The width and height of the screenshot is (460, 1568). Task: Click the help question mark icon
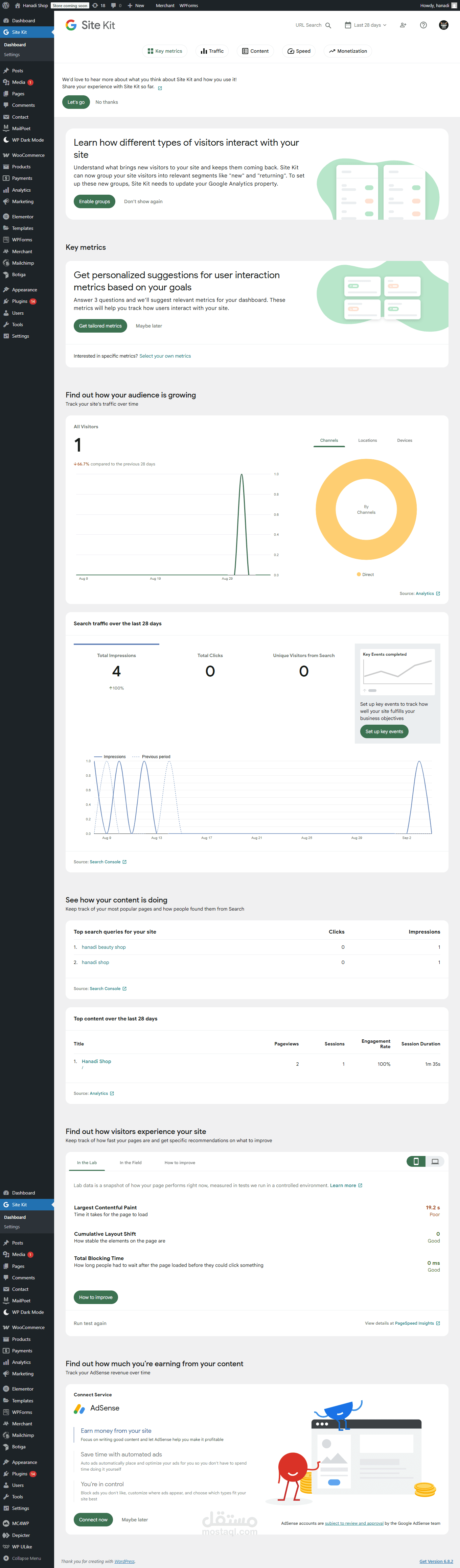pos(423,25)
